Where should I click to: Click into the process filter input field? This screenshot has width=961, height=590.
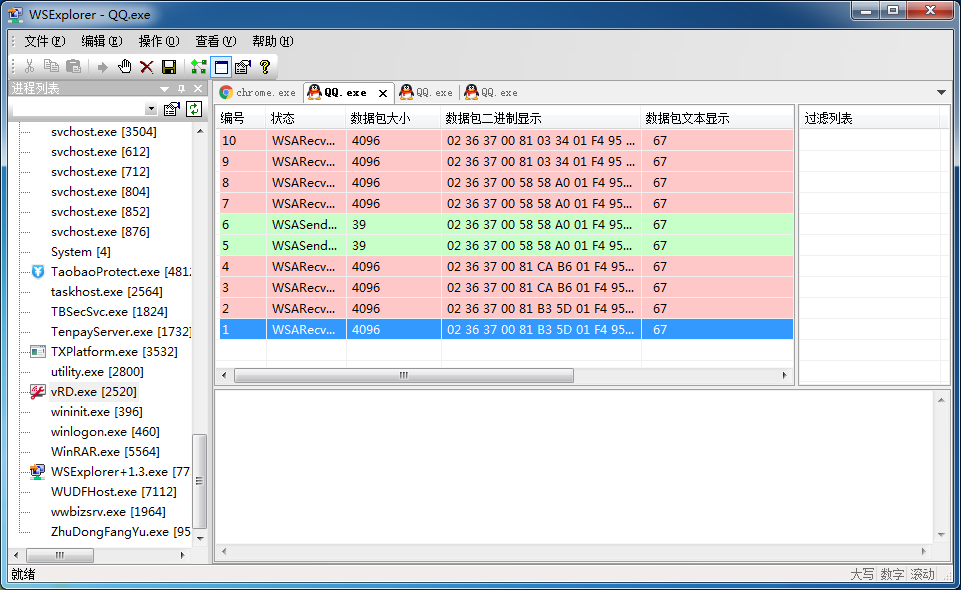tap(79, 109)
